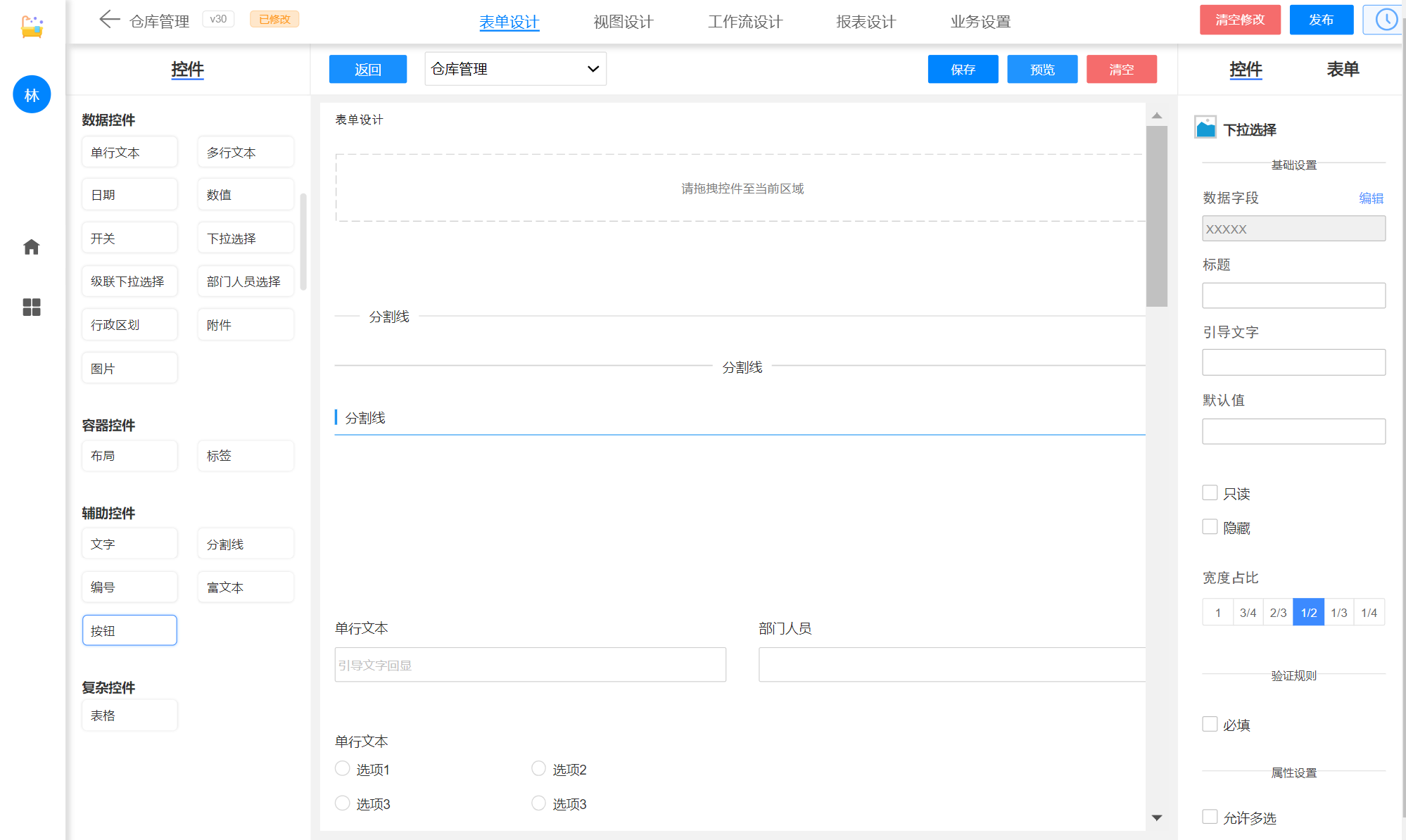Viewport: 1406px width, 840px height.
Task: Click the 部门人员 input box
Action: tap(951, 665)
